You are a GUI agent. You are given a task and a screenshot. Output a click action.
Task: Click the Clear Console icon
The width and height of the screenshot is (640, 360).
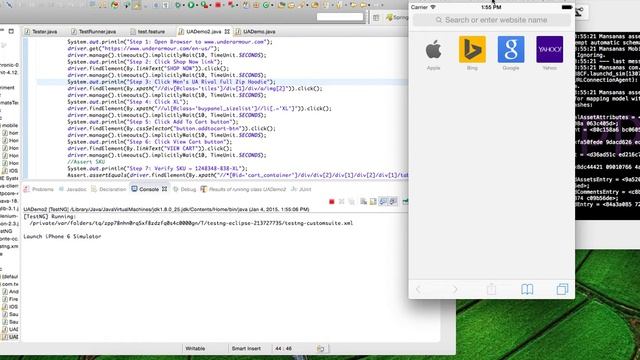tap(363, 202)
